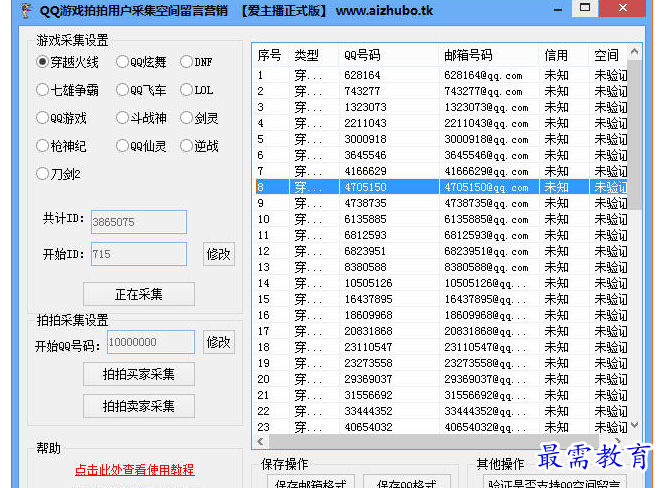Start 拍拍卖家采集

tap(139, 406)
